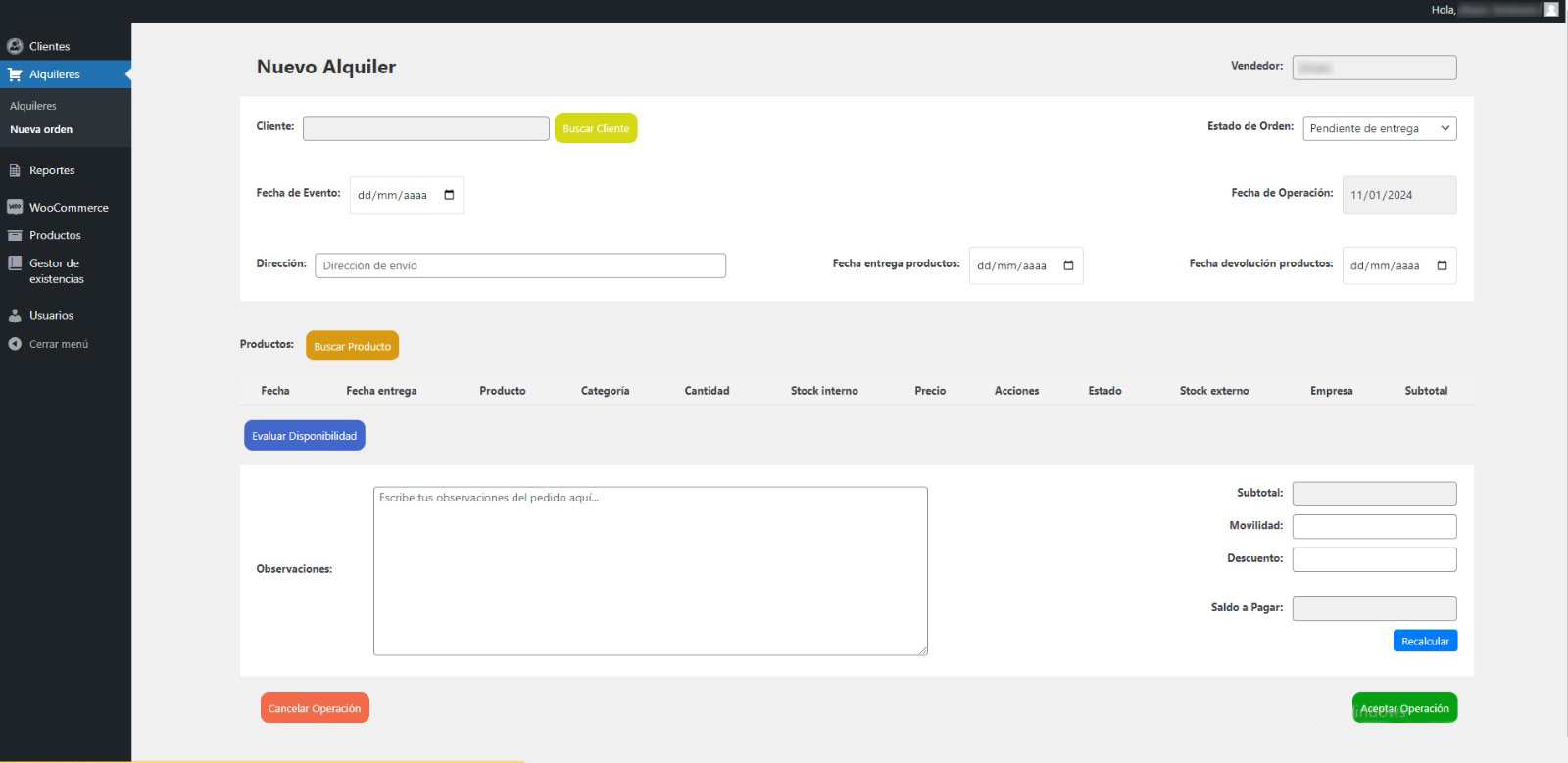
Task: Click the Evaluar Disponibilidad button
Action: tap(304, 436)
